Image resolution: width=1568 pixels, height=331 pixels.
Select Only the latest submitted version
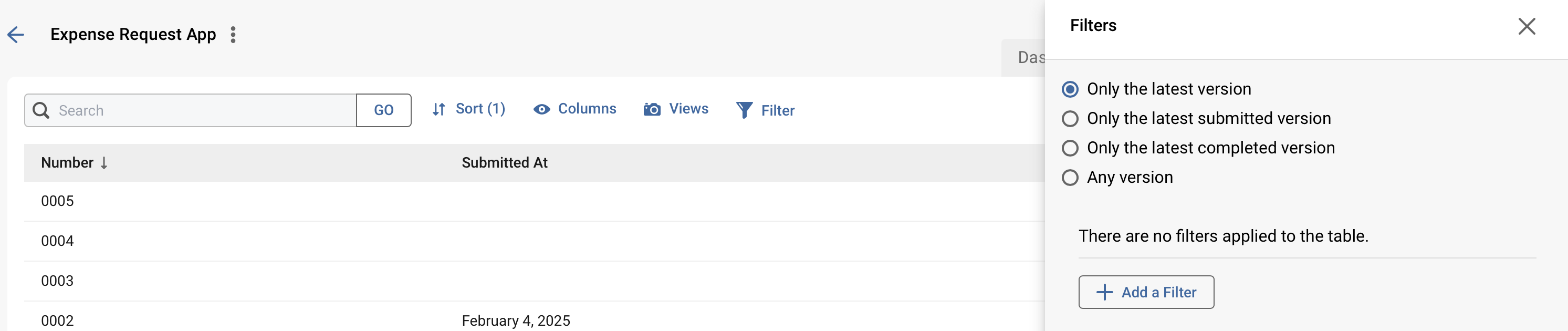click(x=1071, y=118)
